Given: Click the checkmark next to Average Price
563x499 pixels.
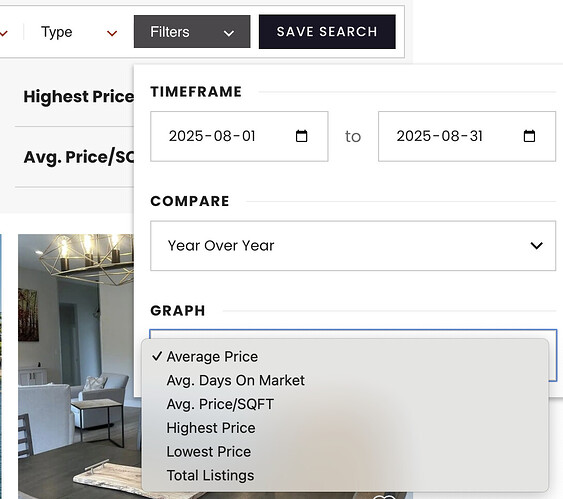Looking at the screenshot, I should (157, 356).
